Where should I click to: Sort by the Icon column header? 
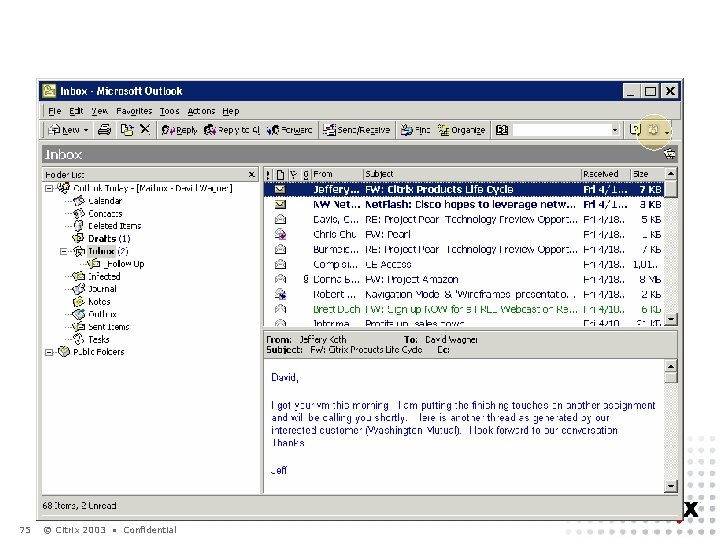point(280,174)
